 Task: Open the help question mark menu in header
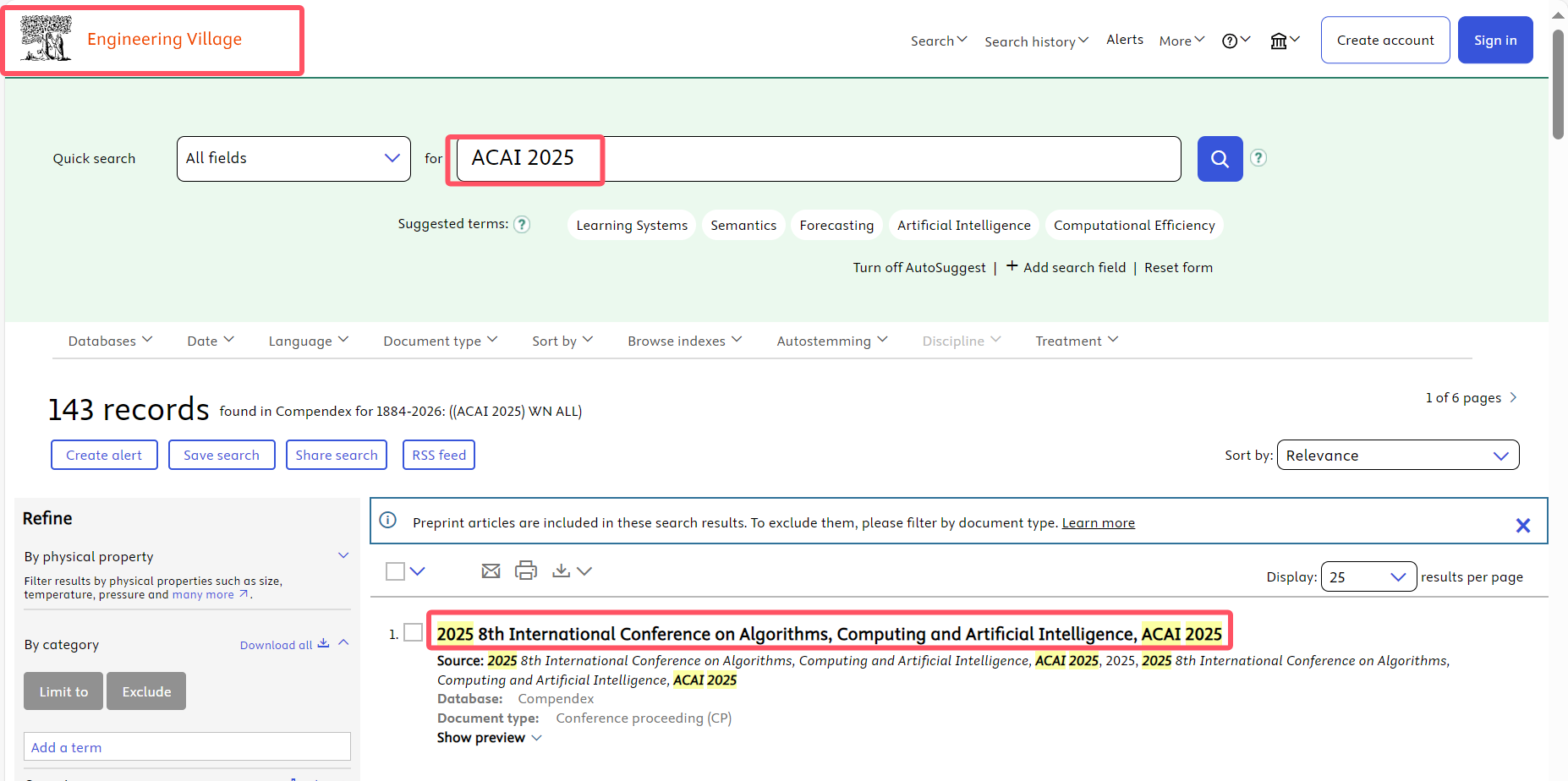[x=1236, y=41]
